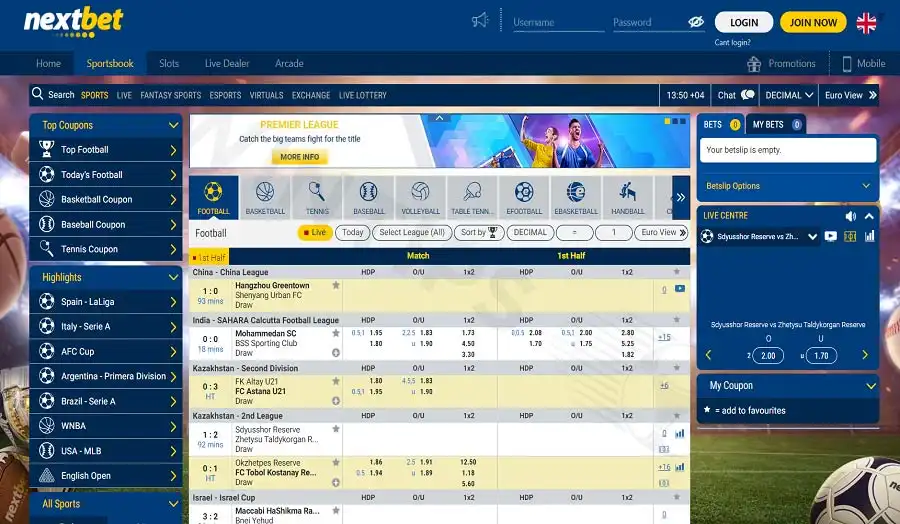The height and width of the screenshot is (524, 900).
Task: Show more sports with double arrow
Action: 681,197
